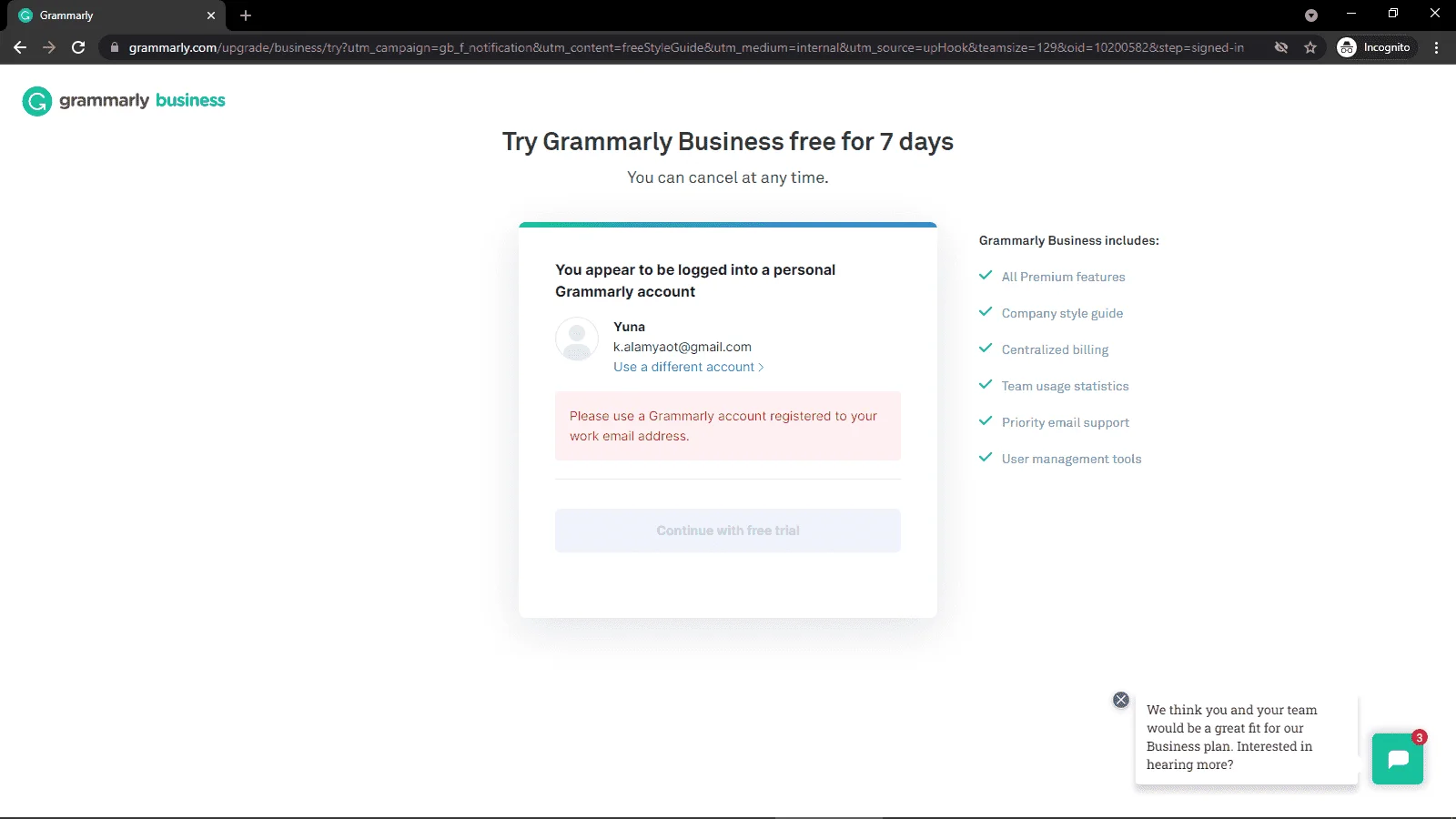Image resolution: width=1456 pixels, height=819 pixels.
Task: Bookmark this page with the star icon
Action: [x=1310, y=47]
